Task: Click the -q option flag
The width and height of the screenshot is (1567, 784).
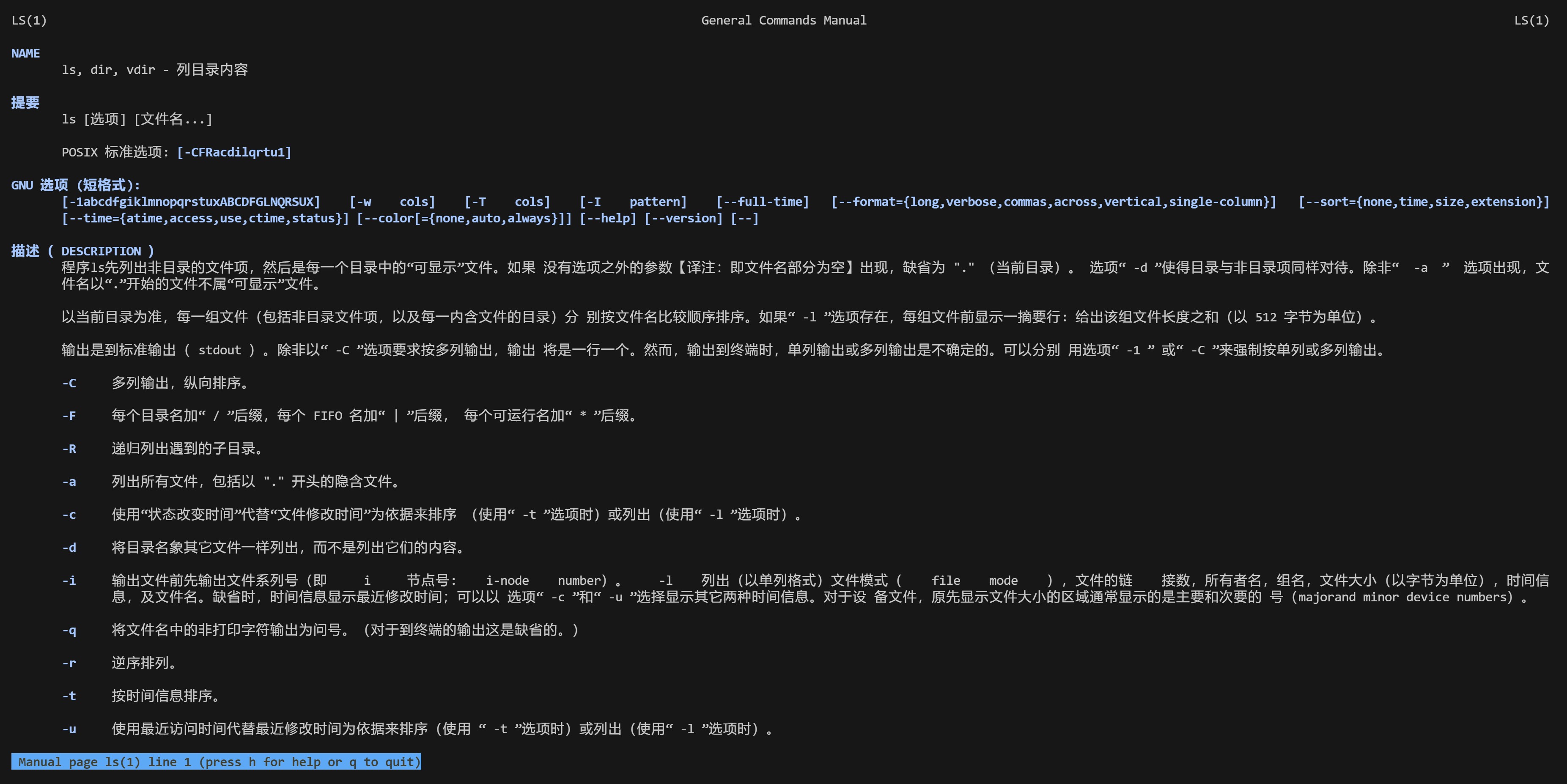Action: [x=69, y=631]
